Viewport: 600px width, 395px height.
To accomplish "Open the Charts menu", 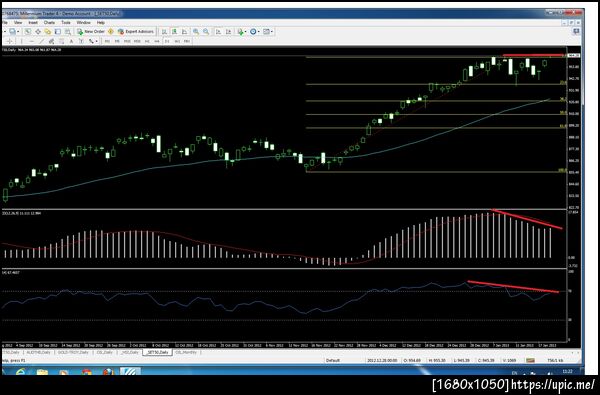I will click(x=49, y=23).
